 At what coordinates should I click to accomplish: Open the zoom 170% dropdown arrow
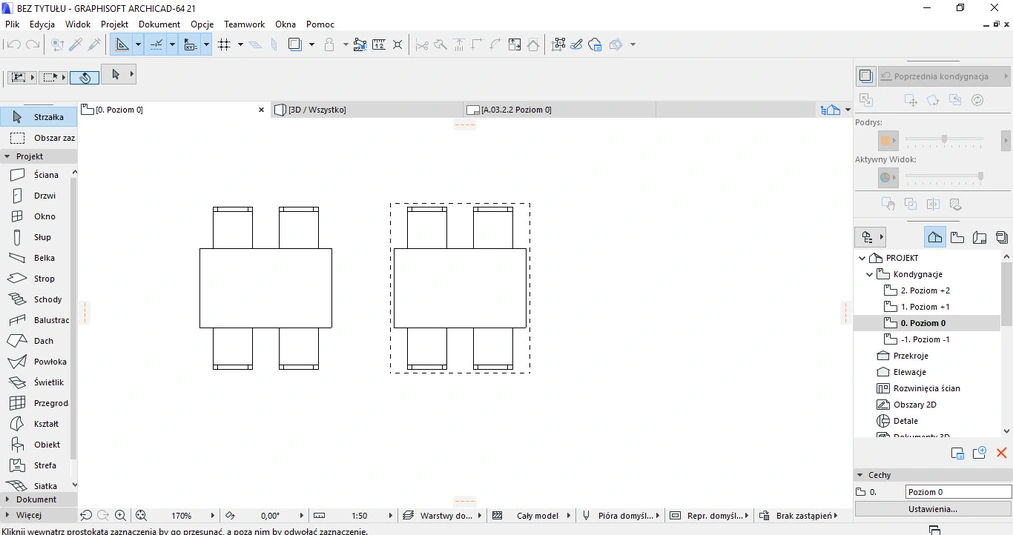tap(212, 516)
